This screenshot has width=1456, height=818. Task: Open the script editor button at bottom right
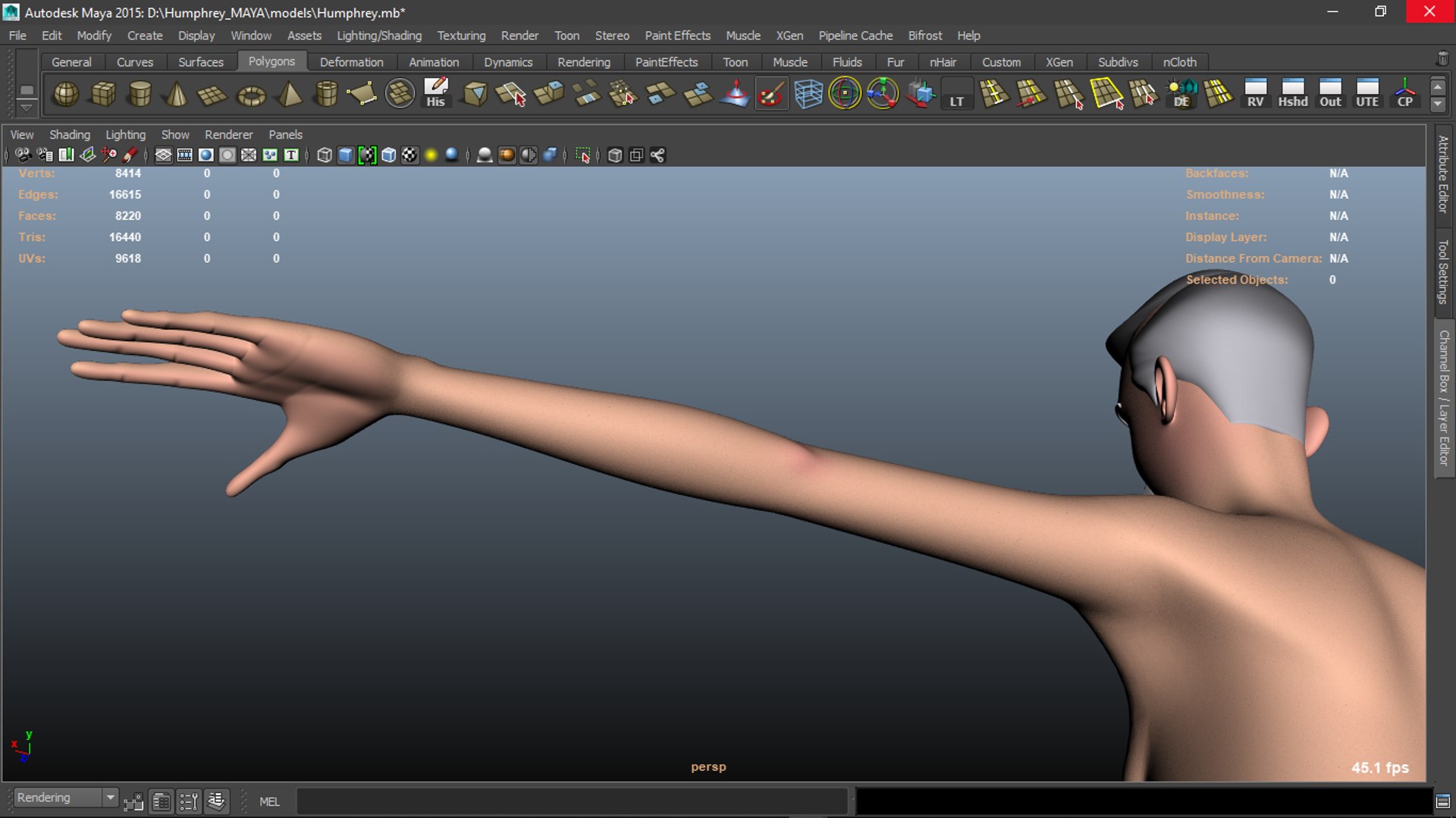1444,801
